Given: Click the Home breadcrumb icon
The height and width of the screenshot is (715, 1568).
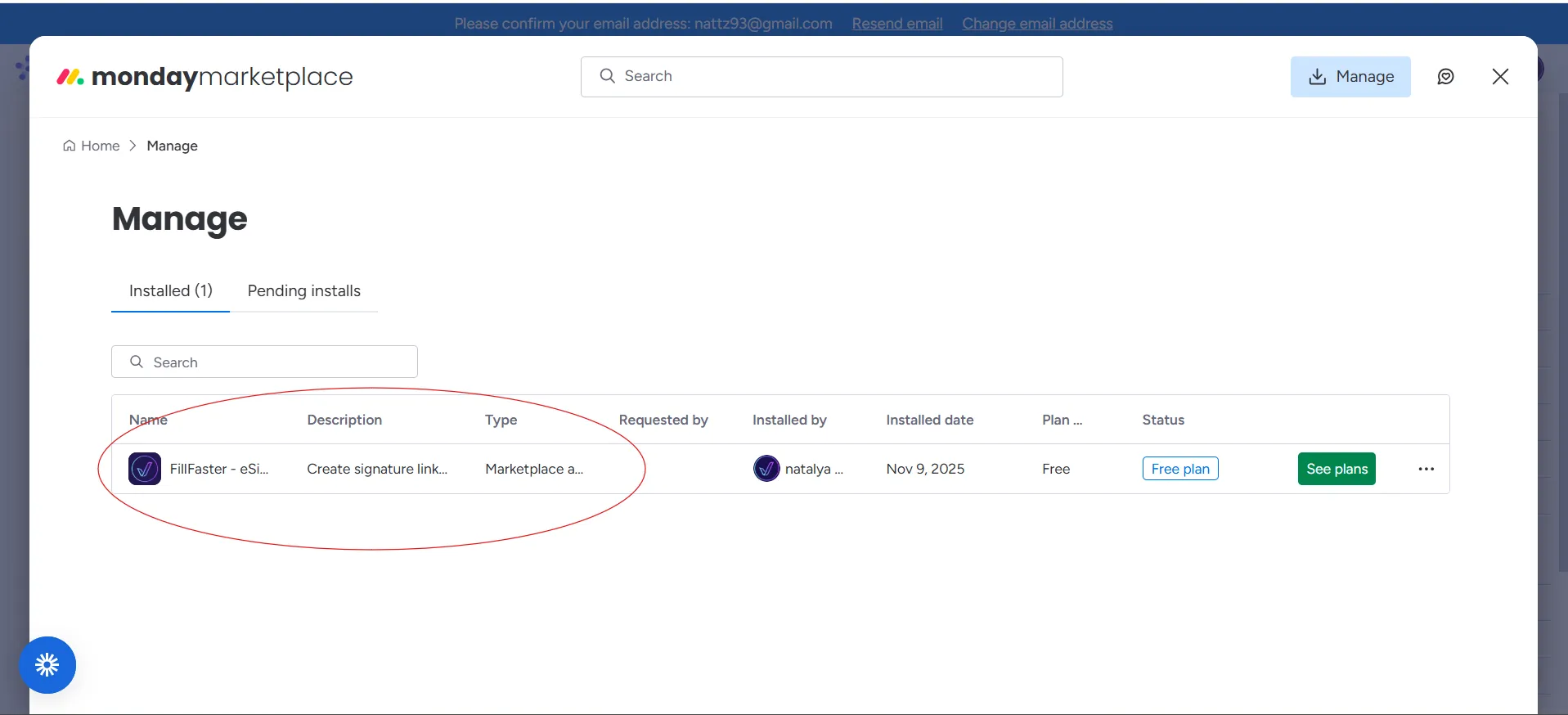Looking at the screenshot, I should click(x=70, y=146).
